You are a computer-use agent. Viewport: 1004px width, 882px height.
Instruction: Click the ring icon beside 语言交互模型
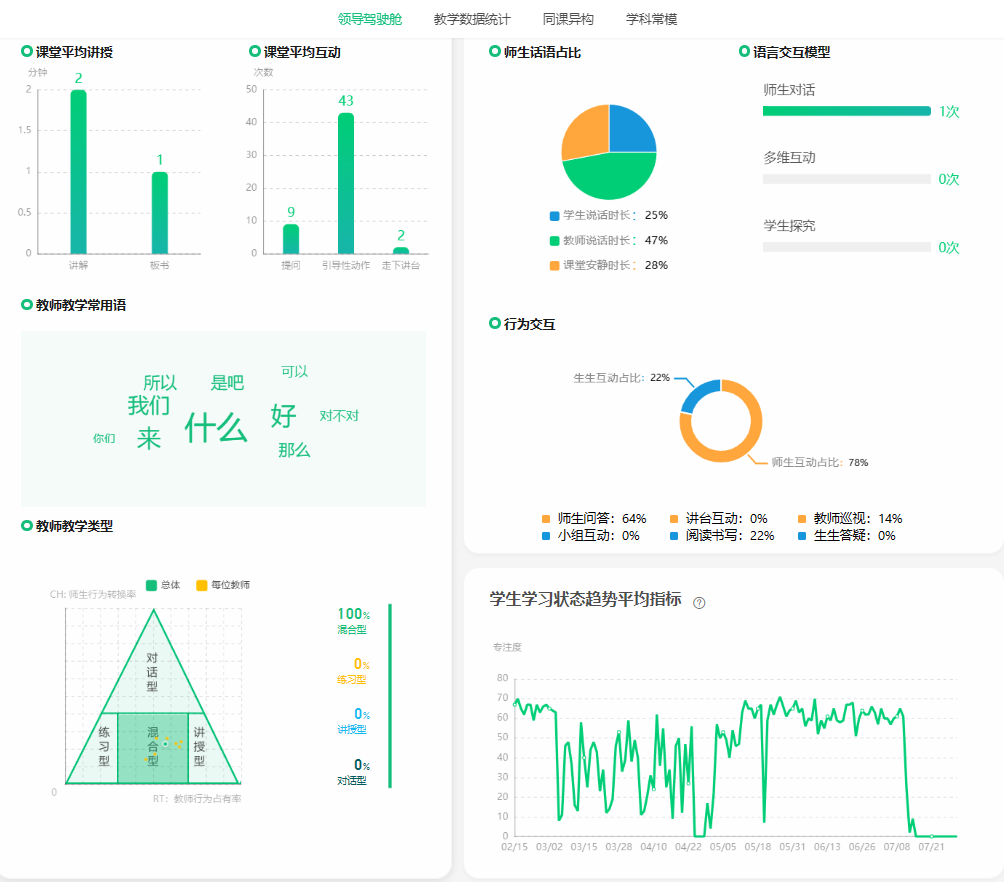coord(744,51)
